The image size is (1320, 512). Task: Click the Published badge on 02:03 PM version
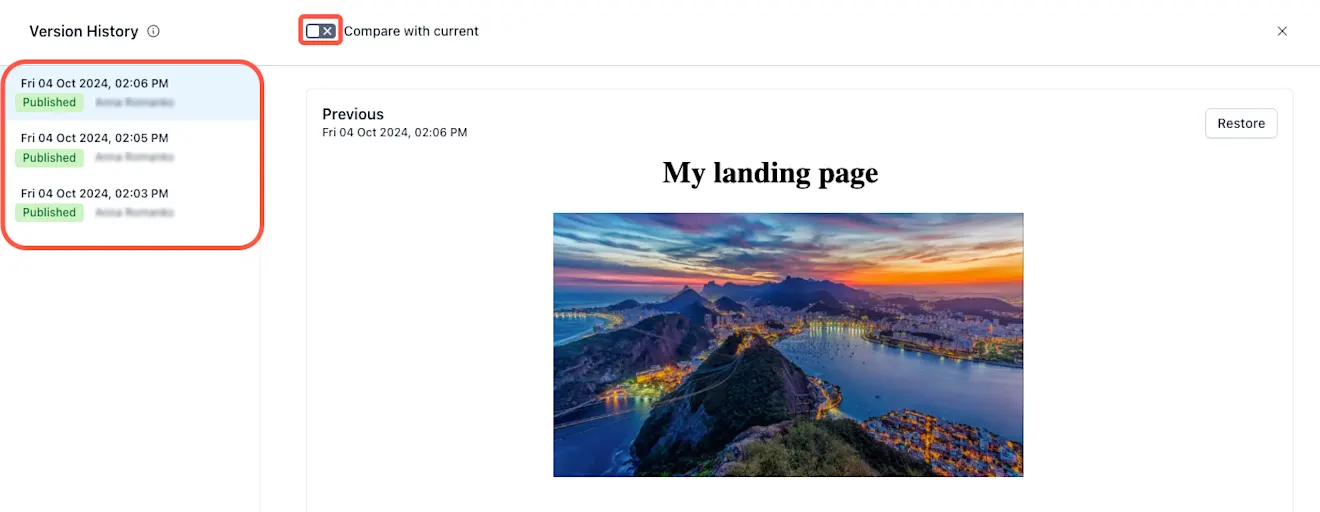coord(49,212)
